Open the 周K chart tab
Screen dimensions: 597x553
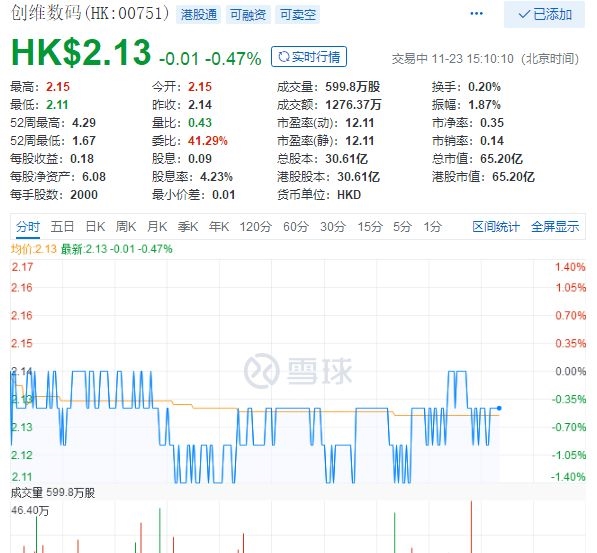coord(126,227)
